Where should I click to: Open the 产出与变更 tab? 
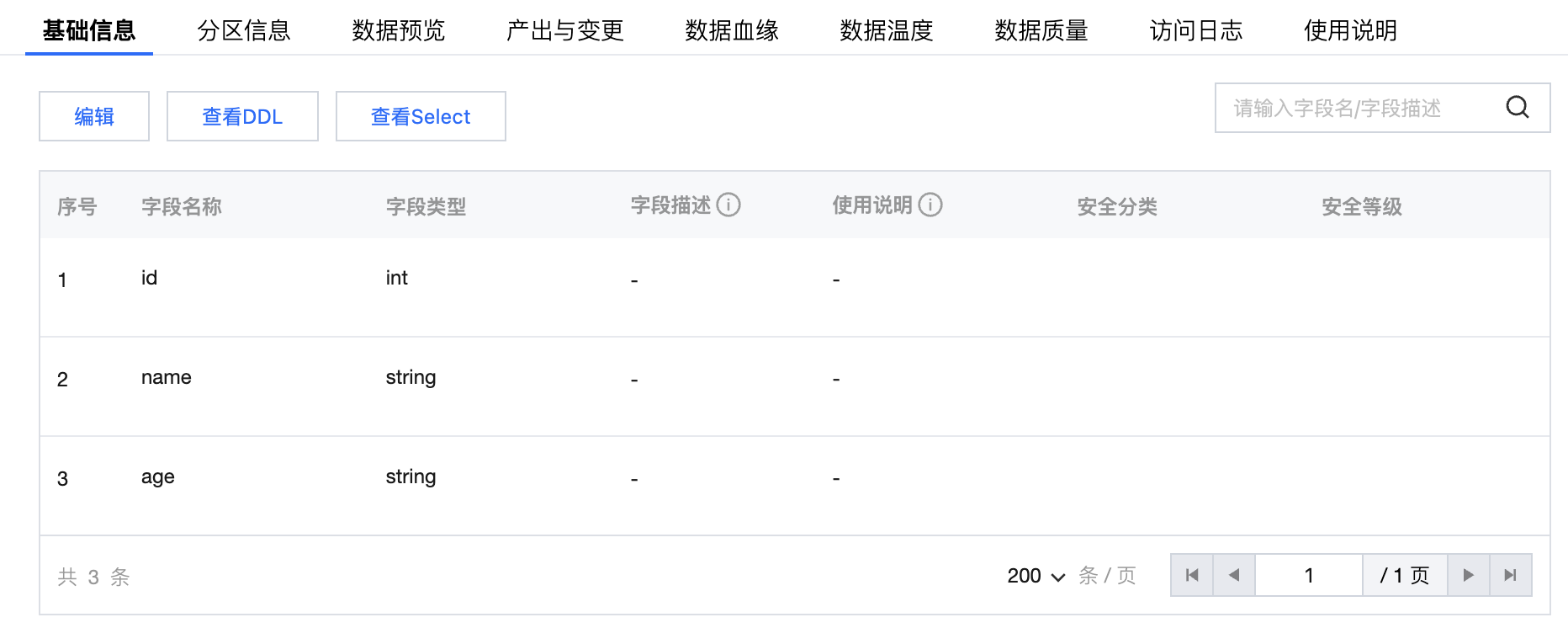[565, 30]
